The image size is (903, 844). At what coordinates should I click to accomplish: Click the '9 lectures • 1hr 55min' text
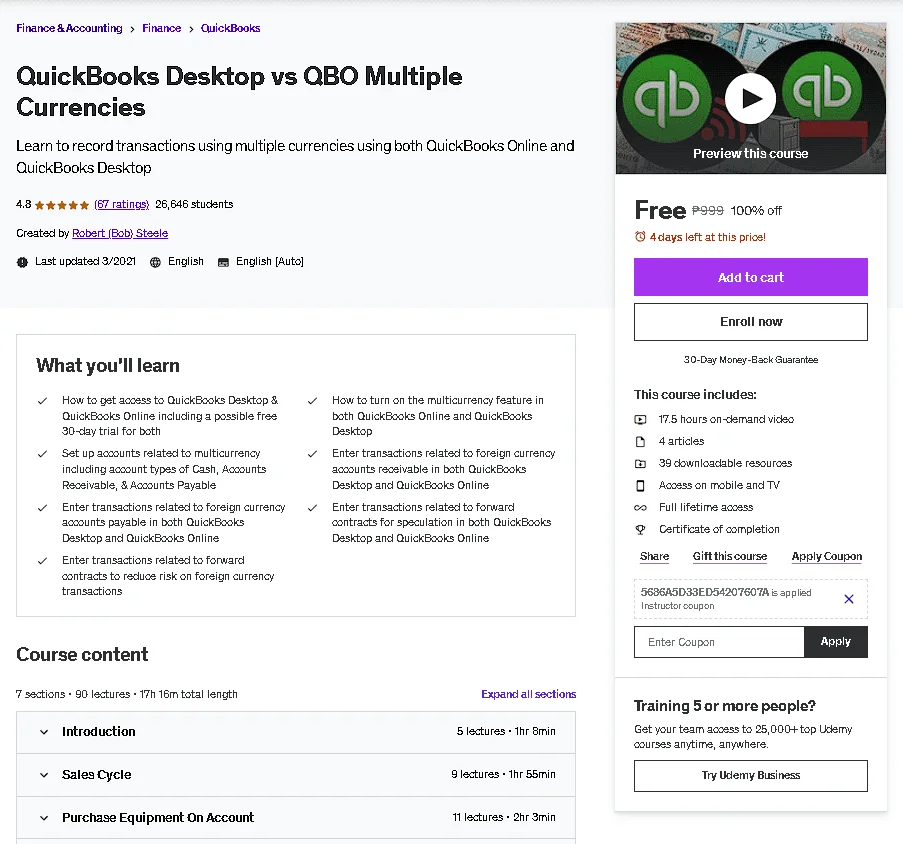pos(503,774)
